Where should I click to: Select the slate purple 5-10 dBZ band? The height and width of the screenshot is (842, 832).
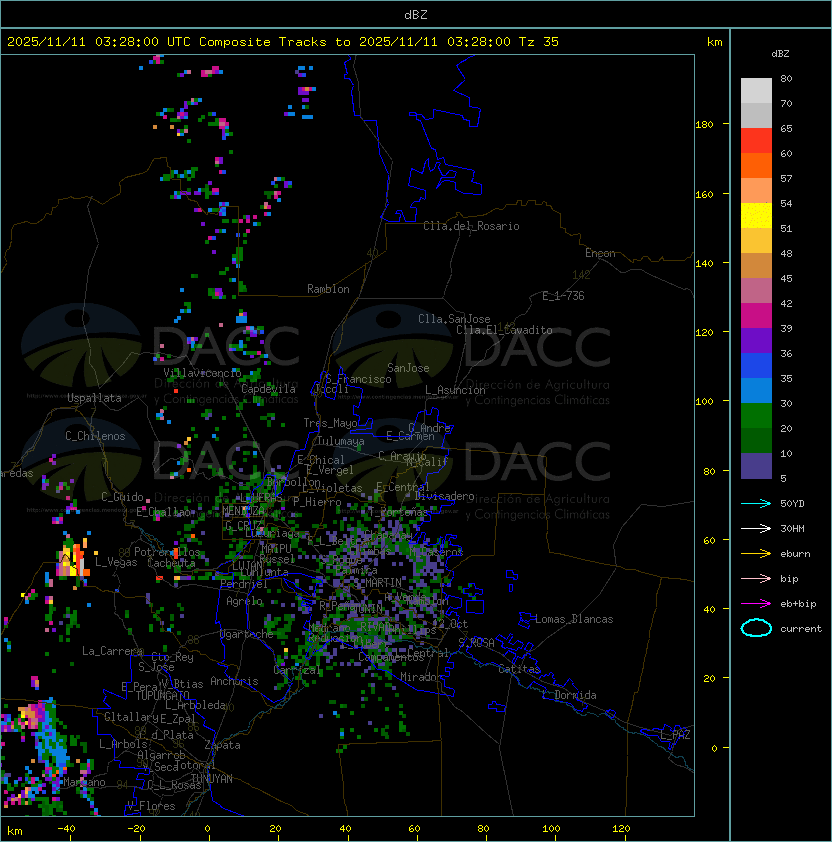(756, 466)
